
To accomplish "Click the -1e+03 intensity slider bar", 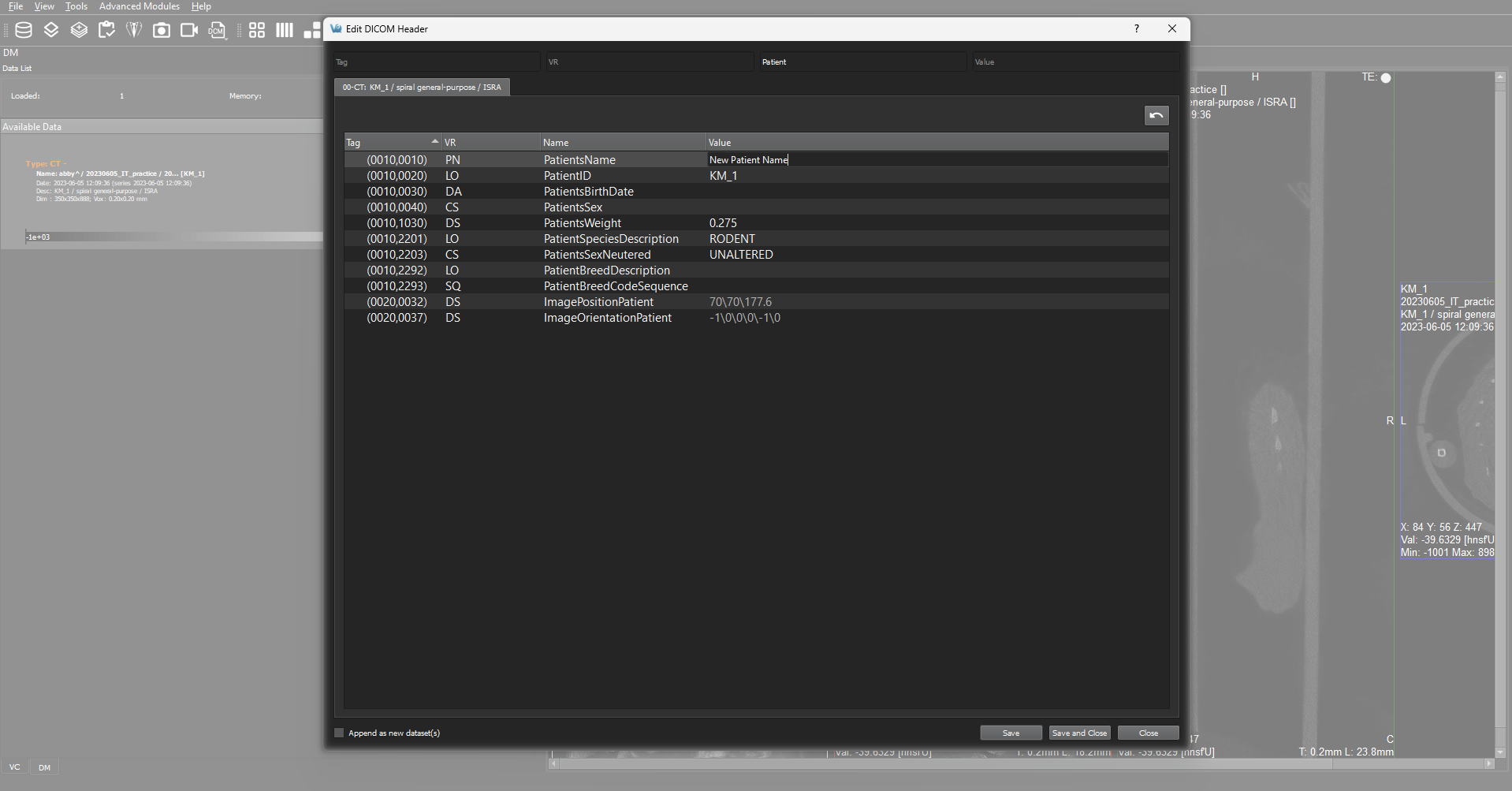I will pos(173,237).
